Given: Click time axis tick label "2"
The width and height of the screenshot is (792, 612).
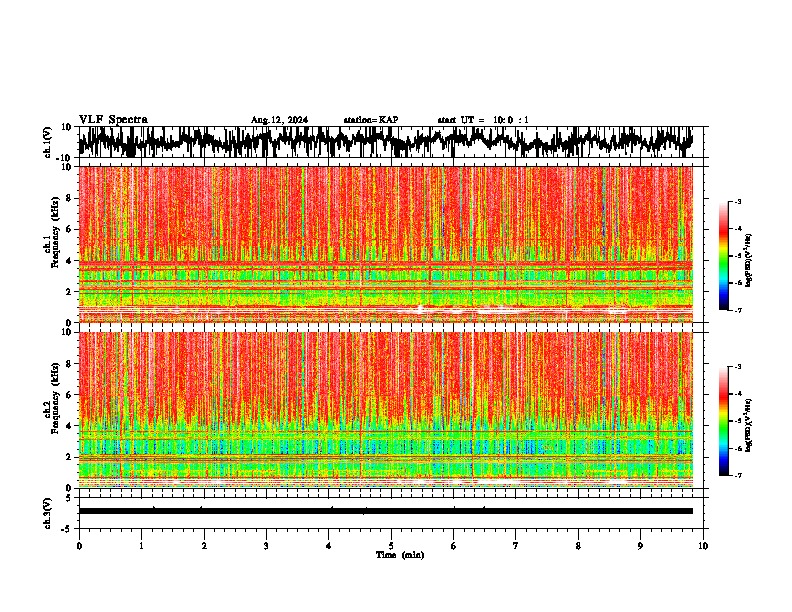Looking at the screenshot, I should click(204, 546).
